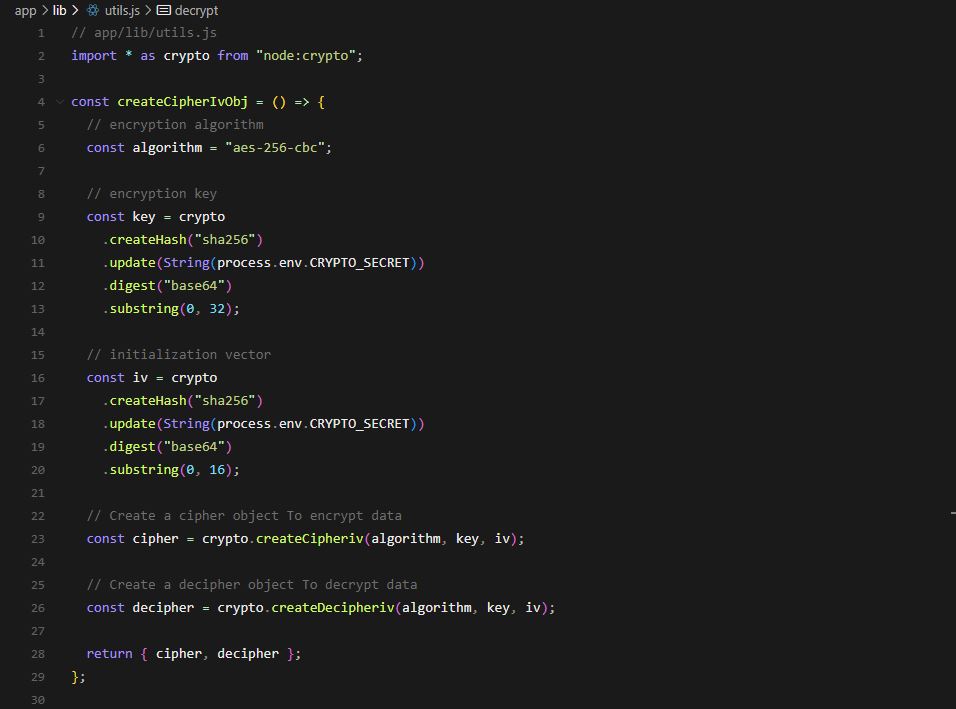Viewport: 956px width, 709px height.
Task: Click the symbol icon before decrypt breadcrumb
Action: coord(164,10)
